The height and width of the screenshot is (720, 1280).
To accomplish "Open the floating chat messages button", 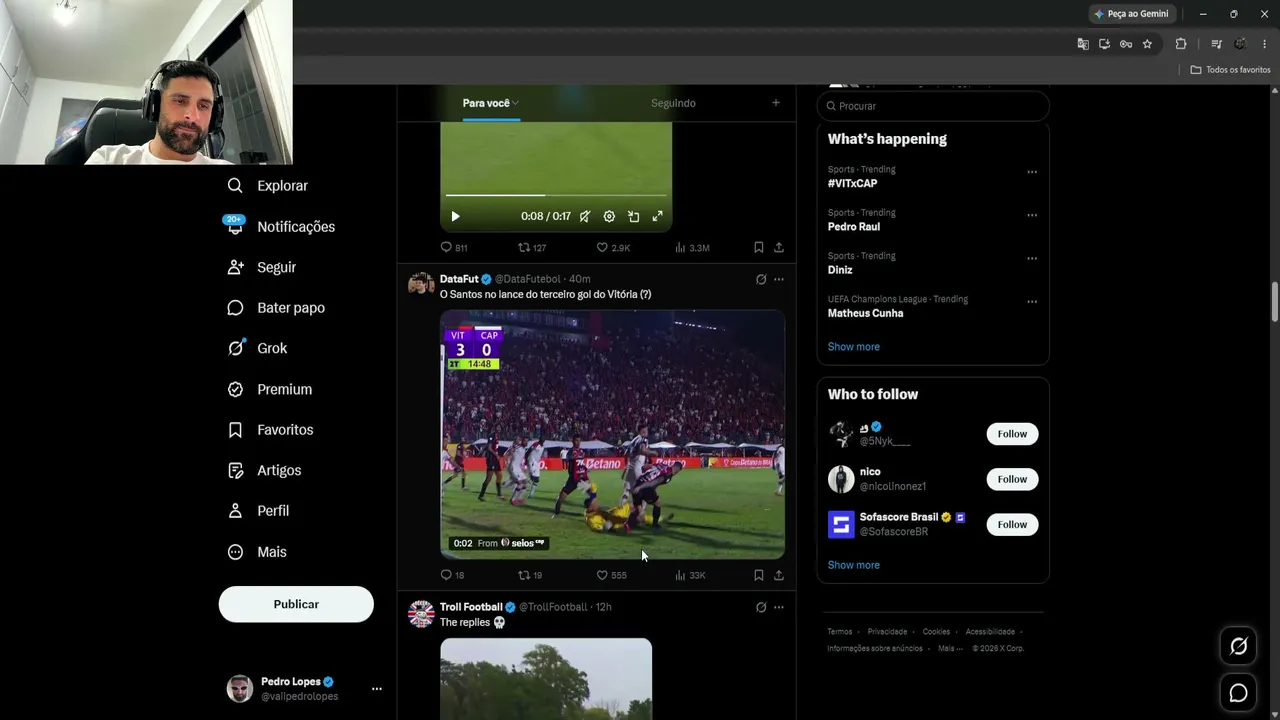I will 1238,693.
